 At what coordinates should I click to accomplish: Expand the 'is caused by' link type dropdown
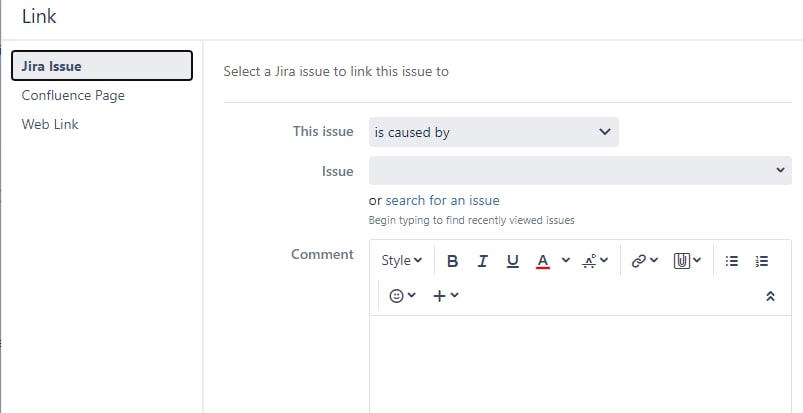coord(494,132)
